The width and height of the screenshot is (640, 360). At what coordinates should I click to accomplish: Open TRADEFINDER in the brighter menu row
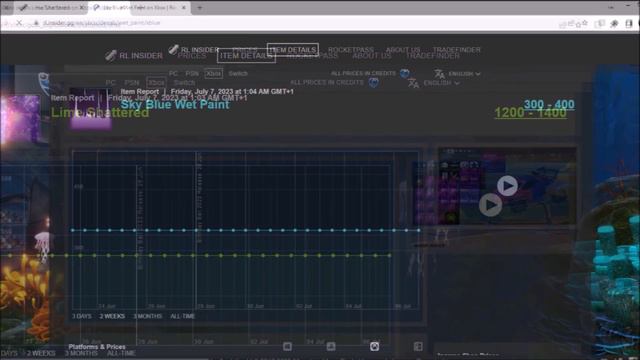457,50
